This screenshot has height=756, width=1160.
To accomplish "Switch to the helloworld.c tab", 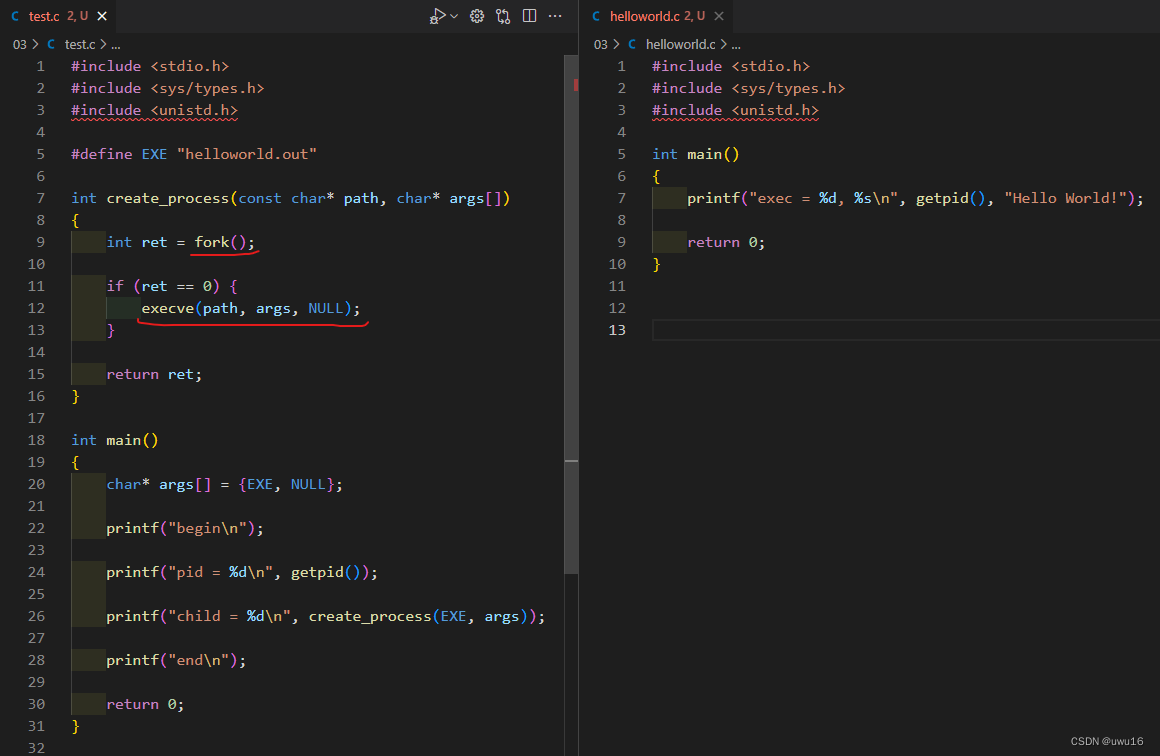I will coord(655,16).
